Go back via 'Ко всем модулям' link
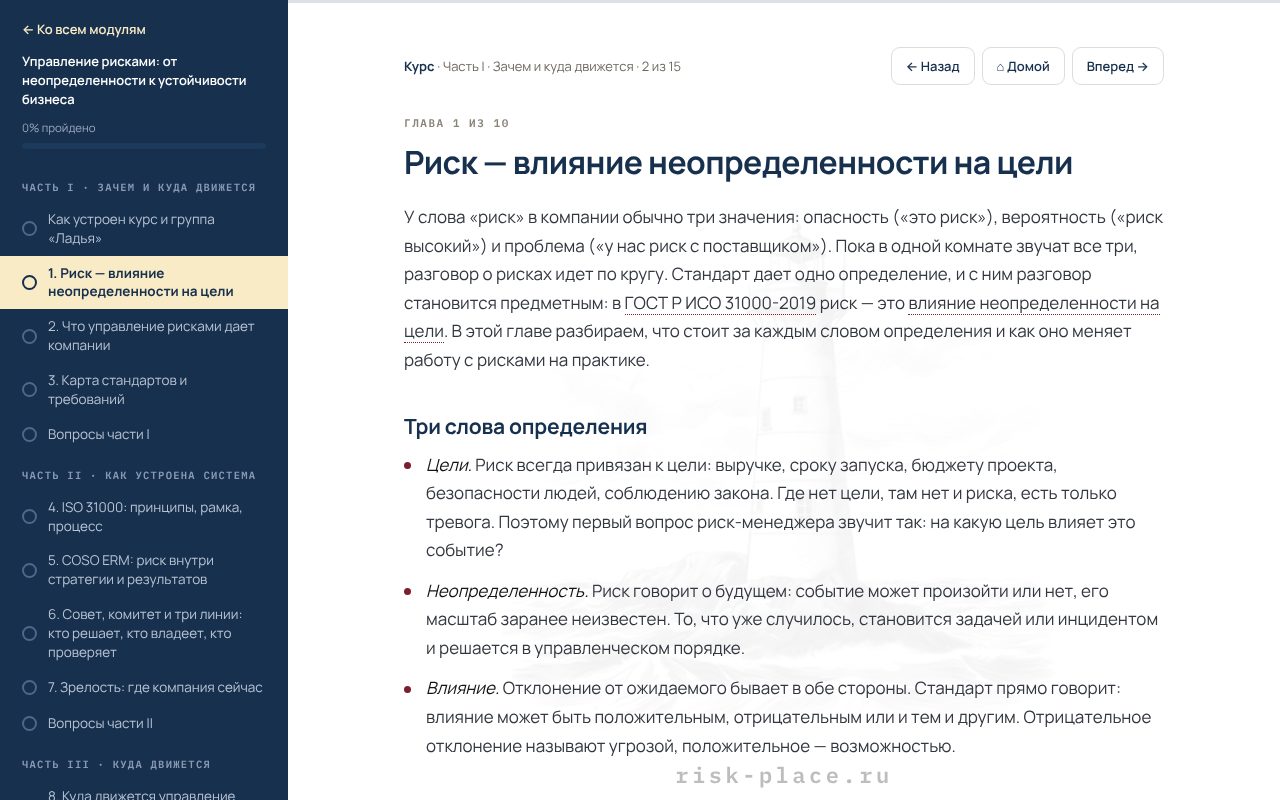 [x=84, y=30]
